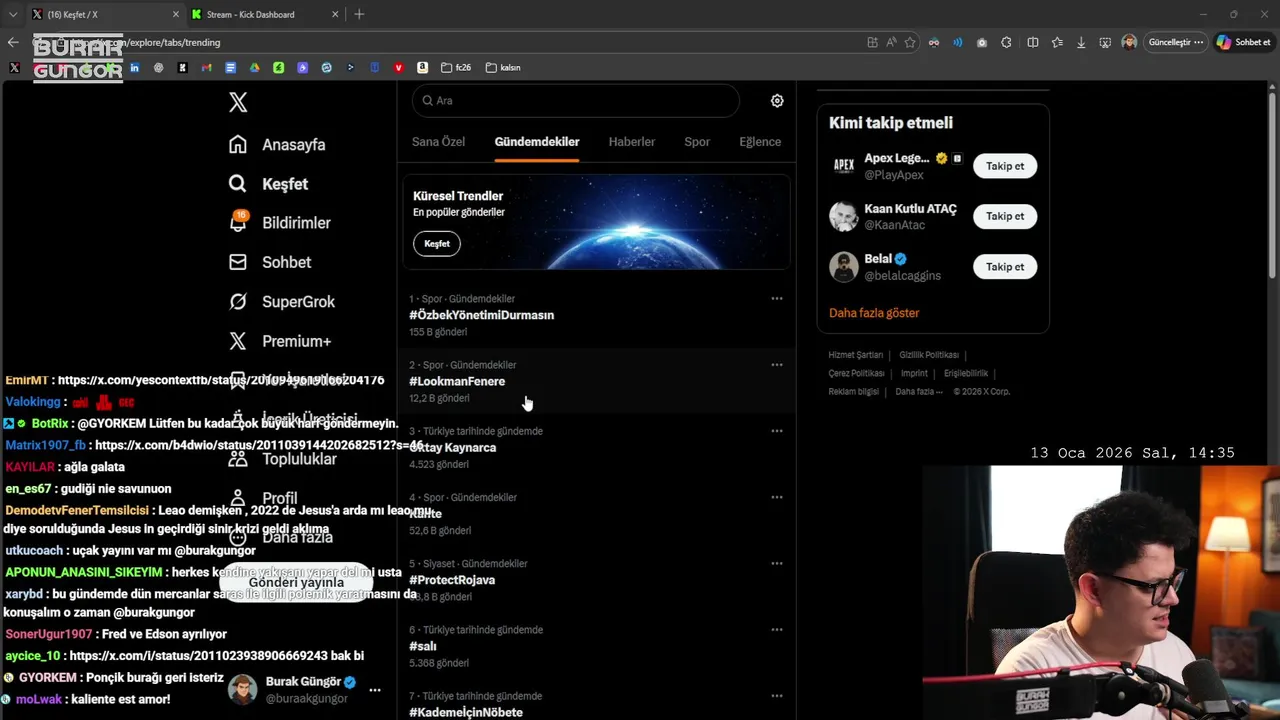Click Keşfet button on Küresel Trendler banner
This screenshot has height=720, width=1280.
pyautogui.click(x=437, y=244)
